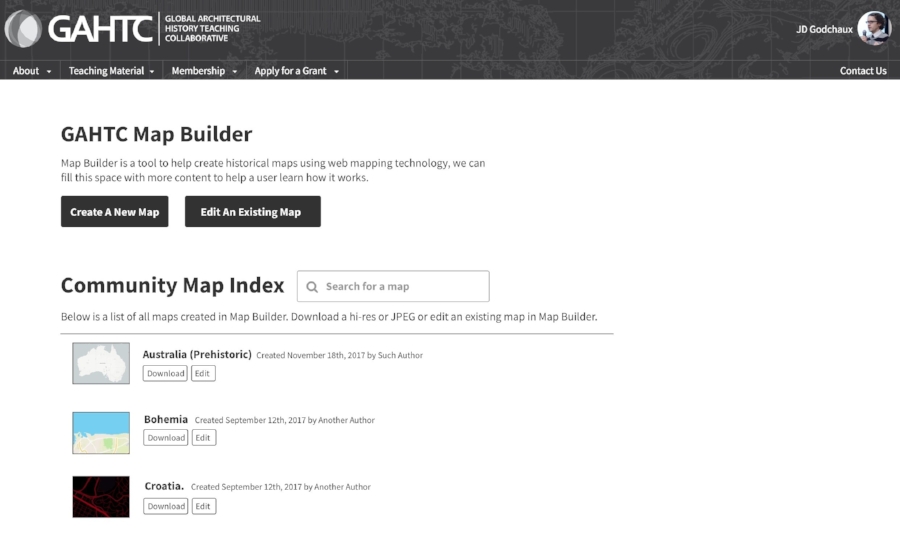
Task: Download the Bohemia map
Action: pyautogui.click(x=166, y=438)
